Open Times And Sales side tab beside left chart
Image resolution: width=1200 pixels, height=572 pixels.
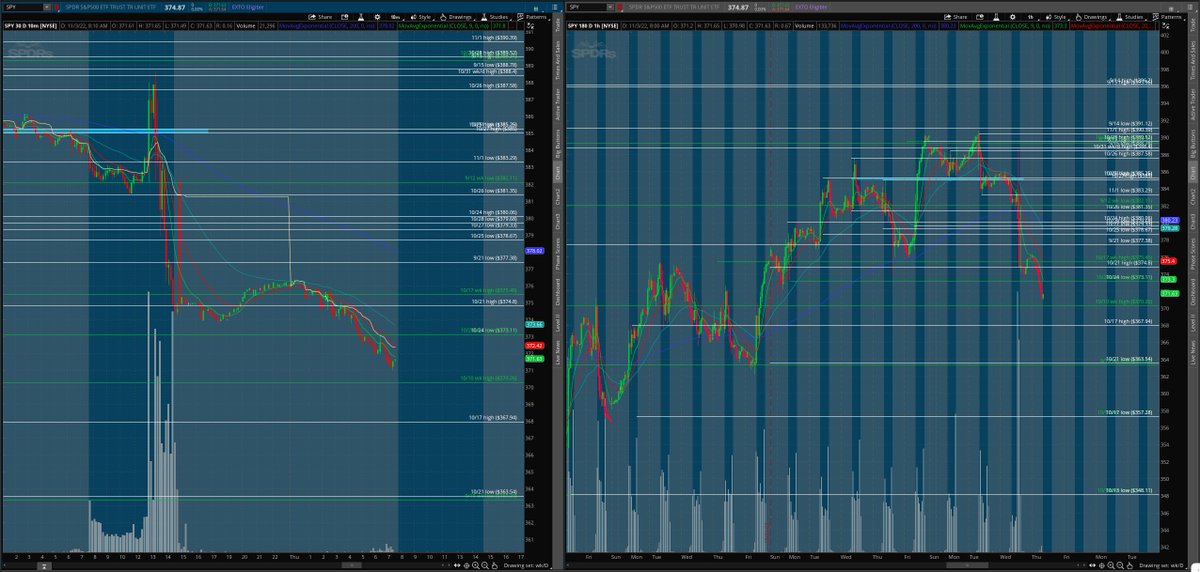558,61
